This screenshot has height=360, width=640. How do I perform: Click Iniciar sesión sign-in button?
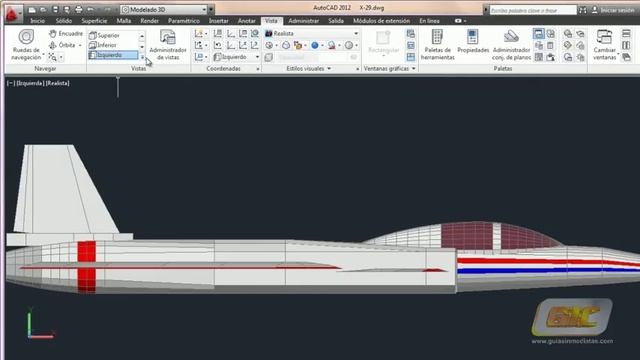point(613,10)
